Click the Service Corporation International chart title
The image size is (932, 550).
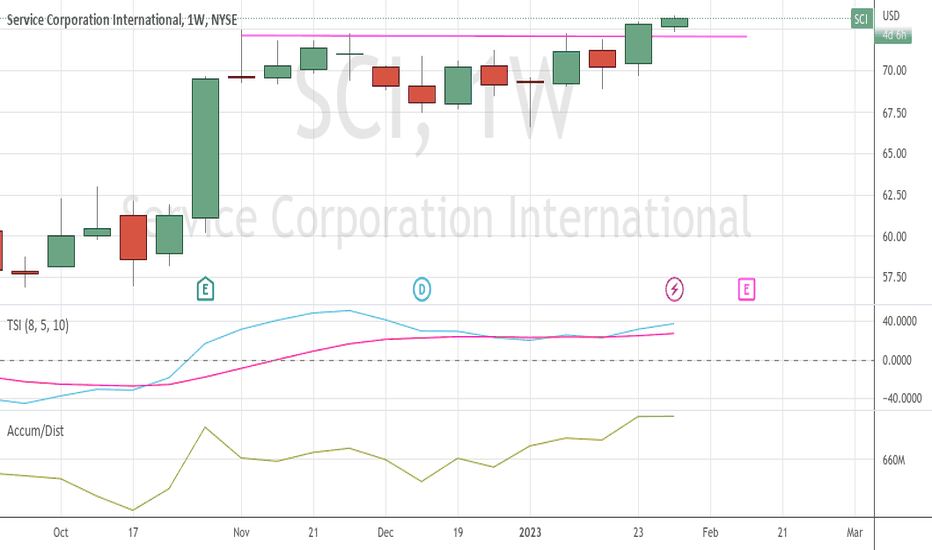(122, 20)
